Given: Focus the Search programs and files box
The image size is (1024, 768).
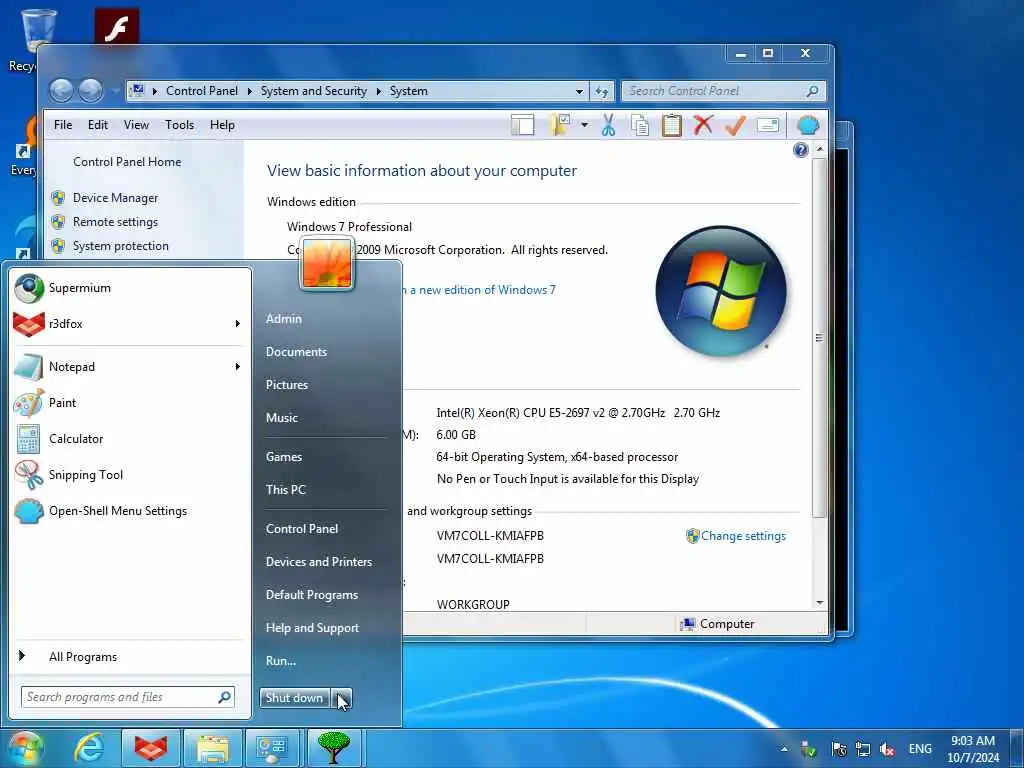Looking at the screenshot, I should (x=127, y=697).
